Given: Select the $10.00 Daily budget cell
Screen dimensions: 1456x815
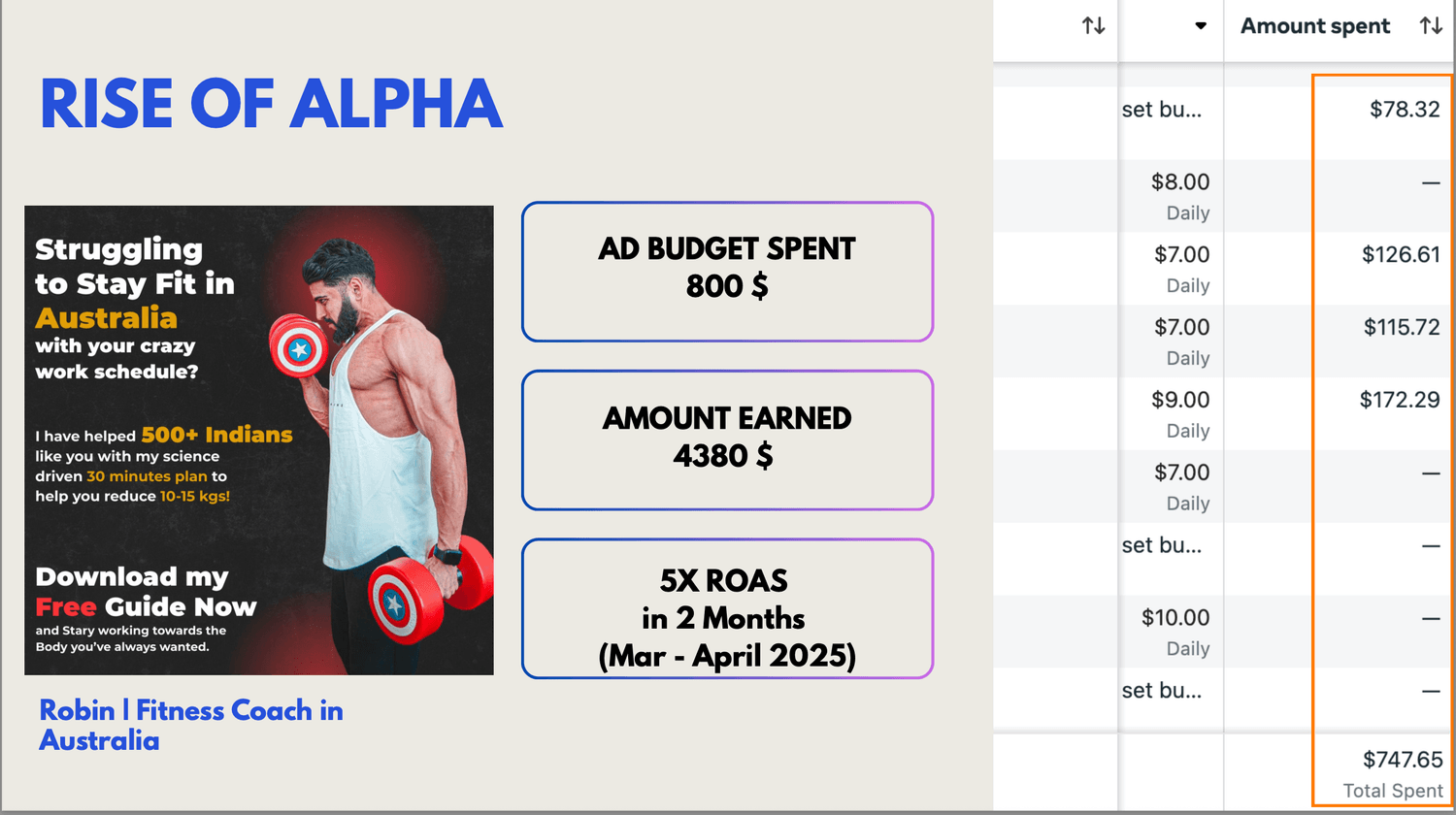Looking at the screenshot, I should pyautogui.click(x=1175, y=633).
